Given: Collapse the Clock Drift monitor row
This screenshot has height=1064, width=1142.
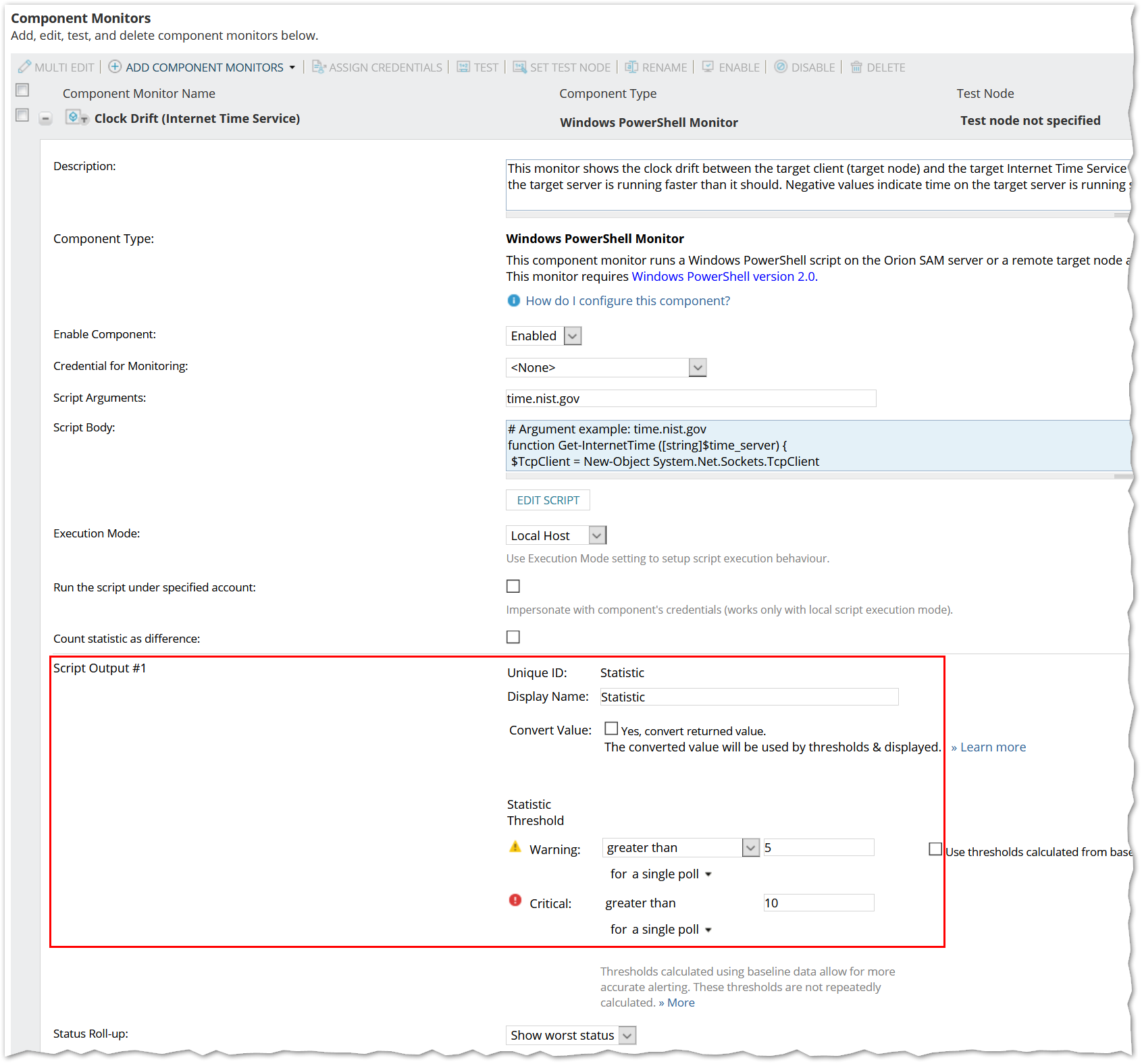Looking at the screenshot, I should pyautogui.click(x=45, y=119).
